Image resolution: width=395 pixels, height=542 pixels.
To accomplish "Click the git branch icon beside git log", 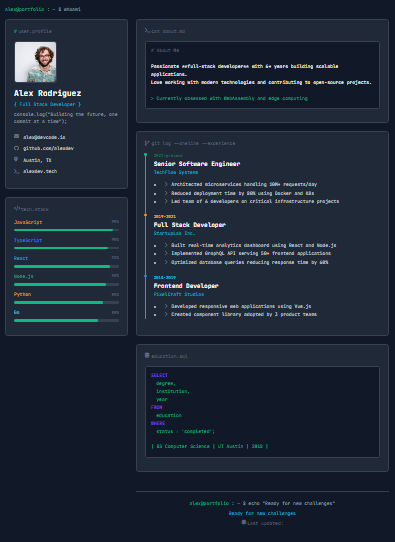I will click(x=147, y=143).
